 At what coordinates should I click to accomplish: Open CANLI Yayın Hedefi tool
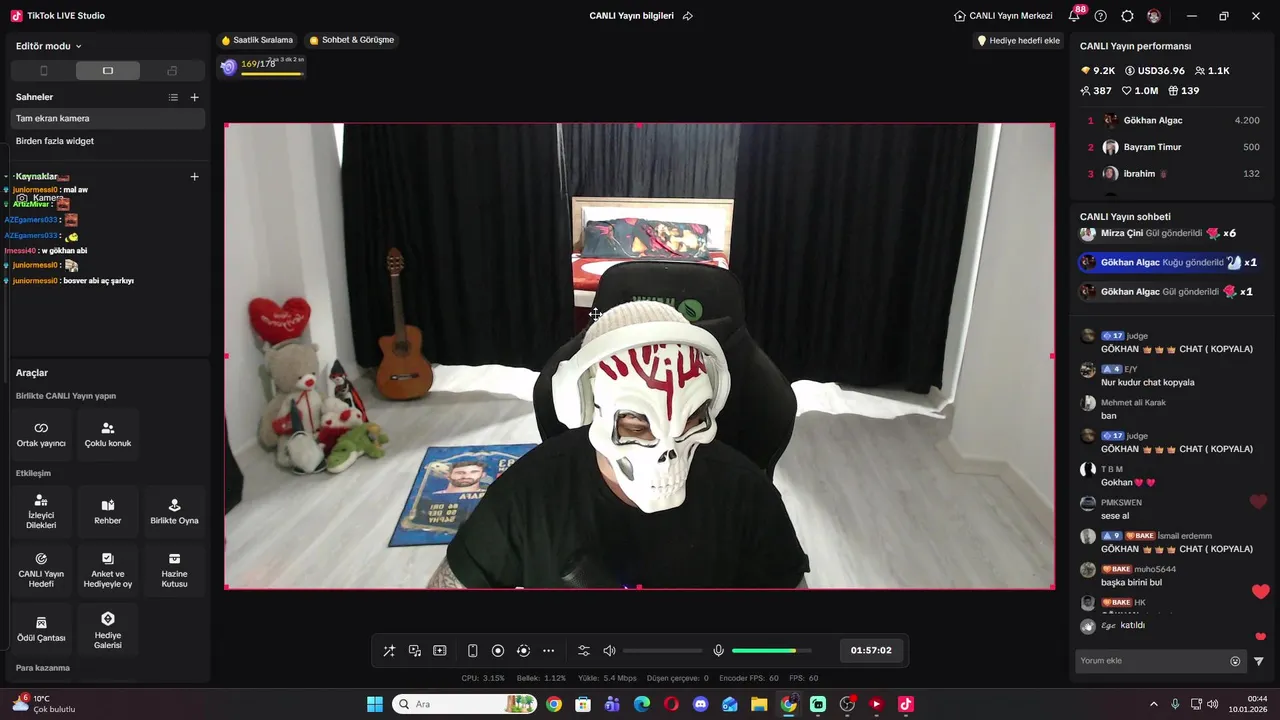click(41, 570)
